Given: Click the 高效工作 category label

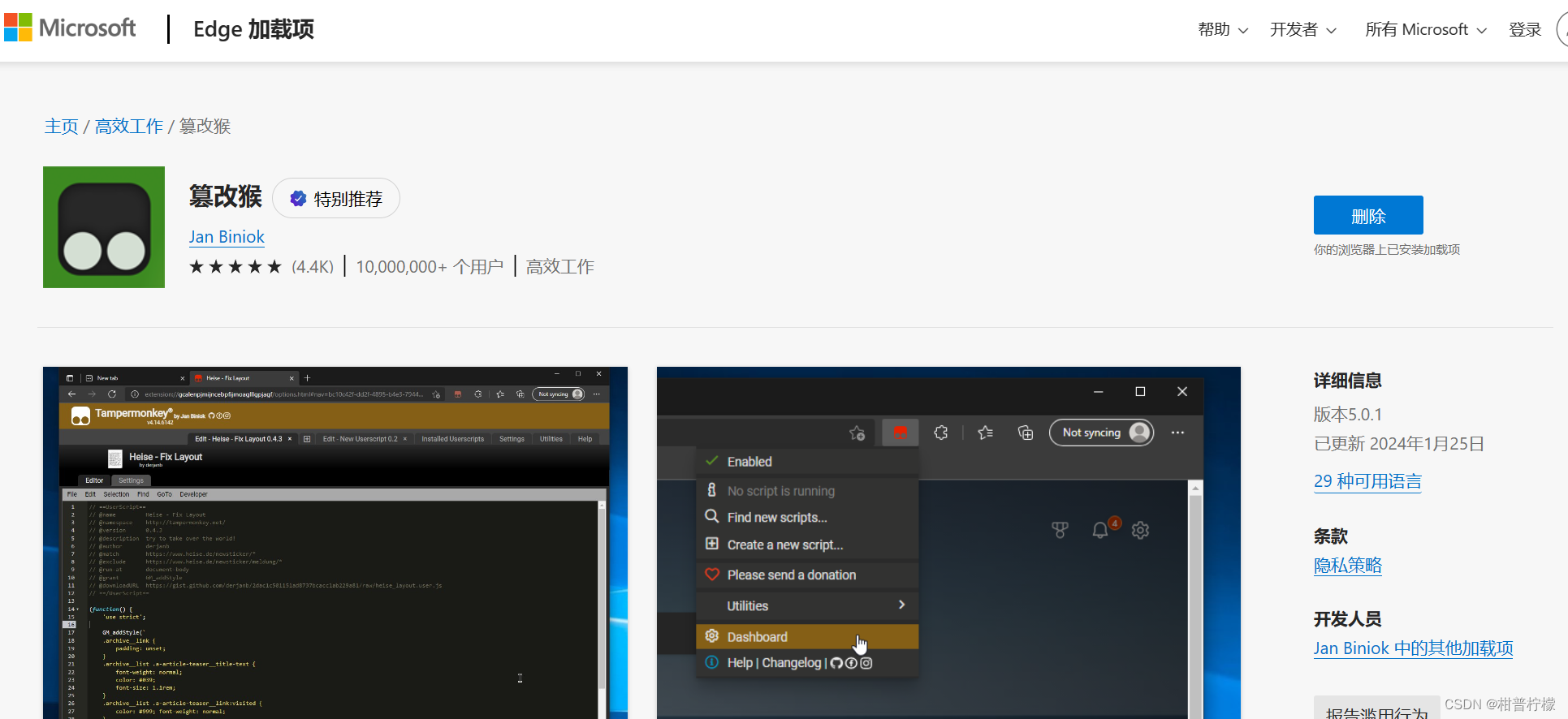Looking at the screenshot, I should 560,267.
